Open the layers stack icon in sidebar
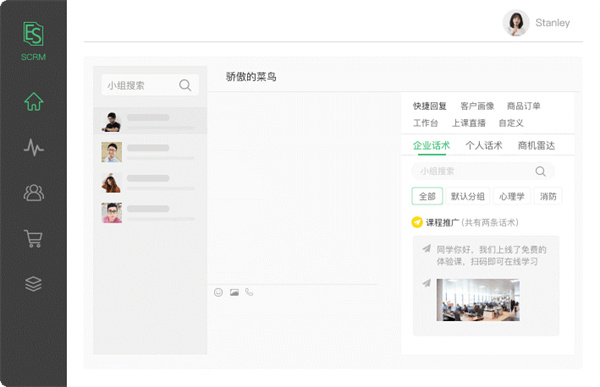This screenshot has width=600, height=387. click(x=33, y=284)
